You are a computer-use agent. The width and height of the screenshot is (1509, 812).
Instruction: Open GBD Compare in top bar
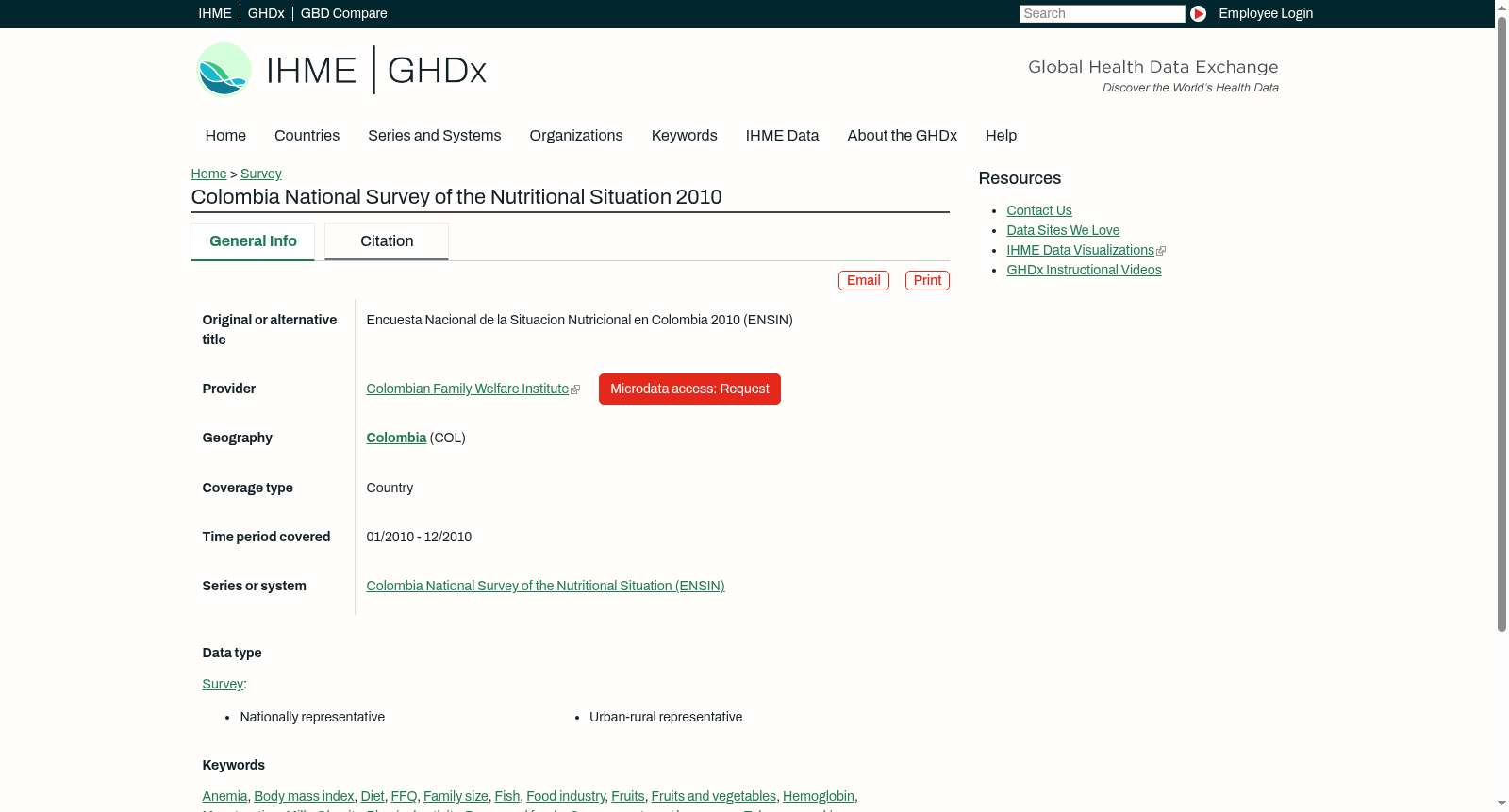344,13
